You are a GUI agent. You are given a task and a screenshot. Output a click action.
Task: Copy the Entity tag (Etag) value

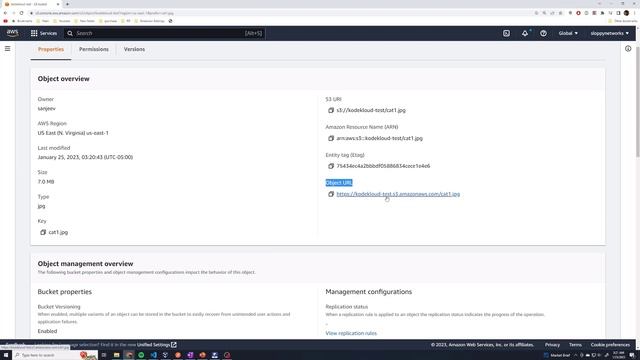[x=331, y=166]
